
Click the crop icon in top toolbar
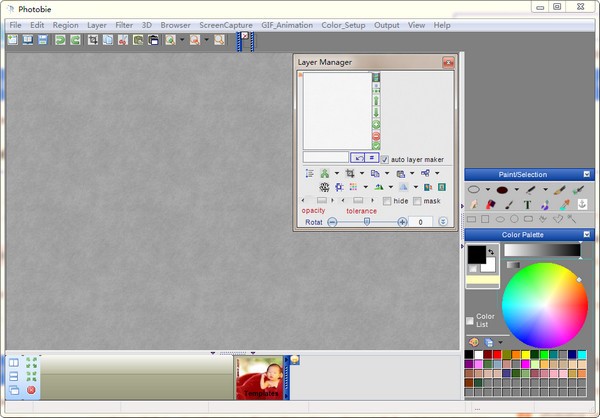tap(93, 39)
